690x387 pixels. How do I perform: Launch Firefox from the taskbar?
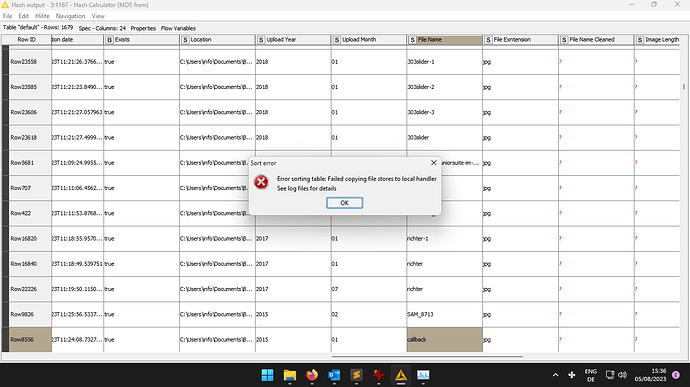coord(312,375)
